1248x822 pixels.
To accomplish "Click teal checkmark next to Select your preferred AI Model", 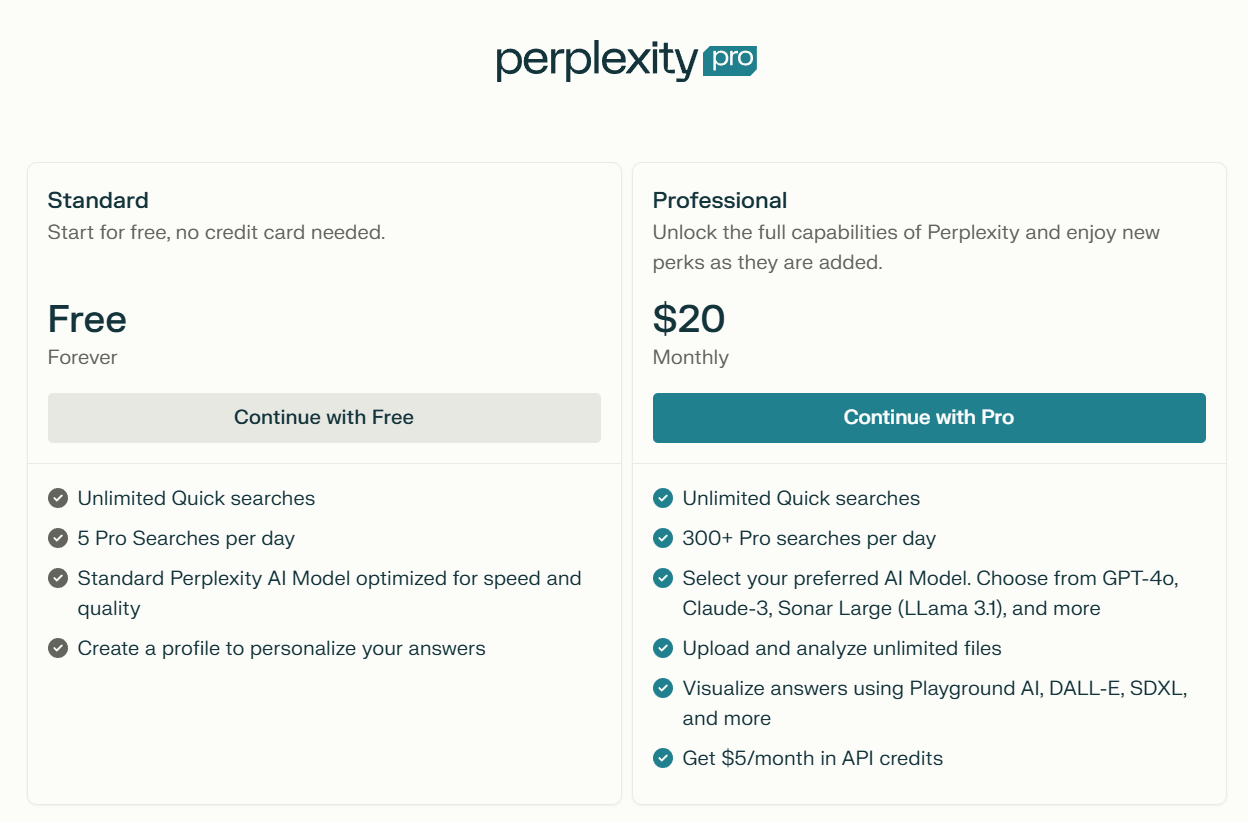I will tap(663, 578).
